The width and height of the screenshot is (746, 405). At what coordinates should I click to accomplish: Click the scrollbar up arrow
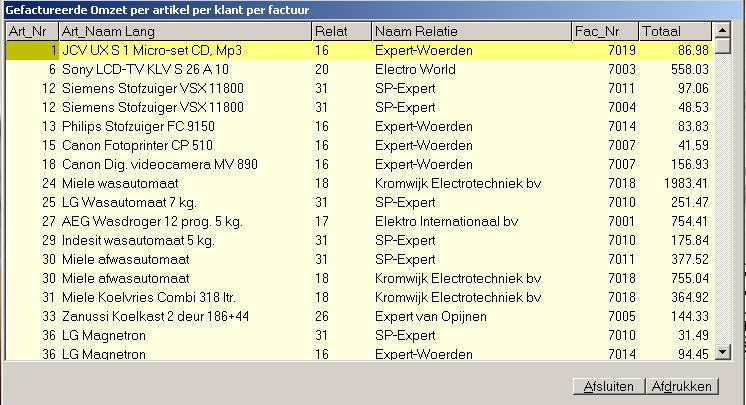[722, 30]
